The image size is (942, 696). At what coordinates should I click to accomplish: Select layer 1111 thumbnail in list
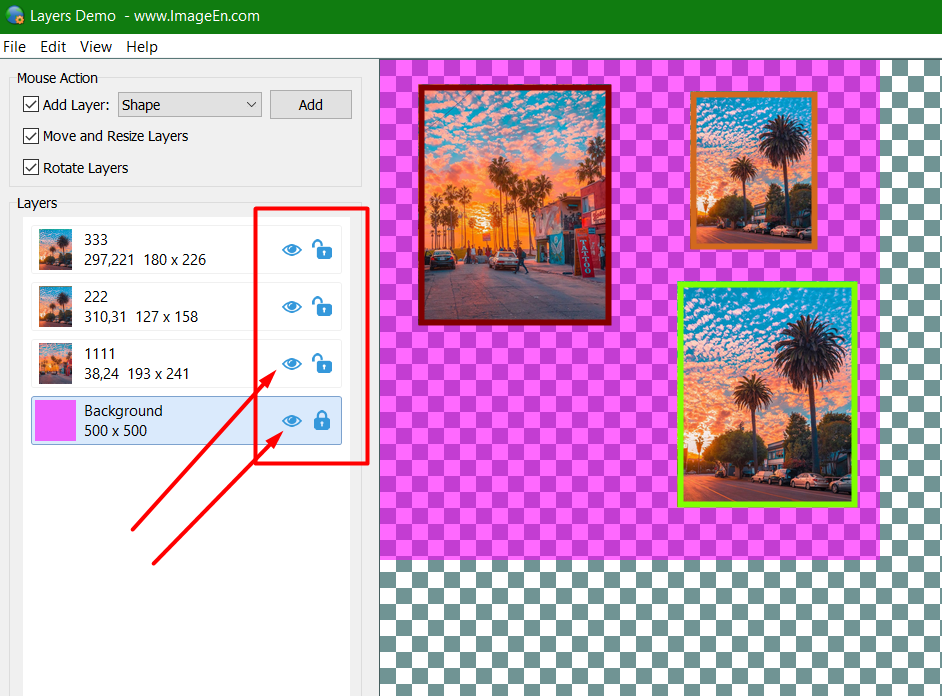click(55, 363)
